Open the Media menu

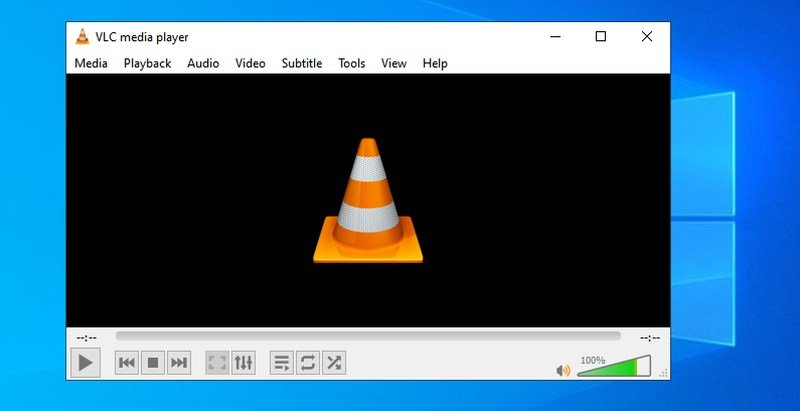[x=91, y=63]
